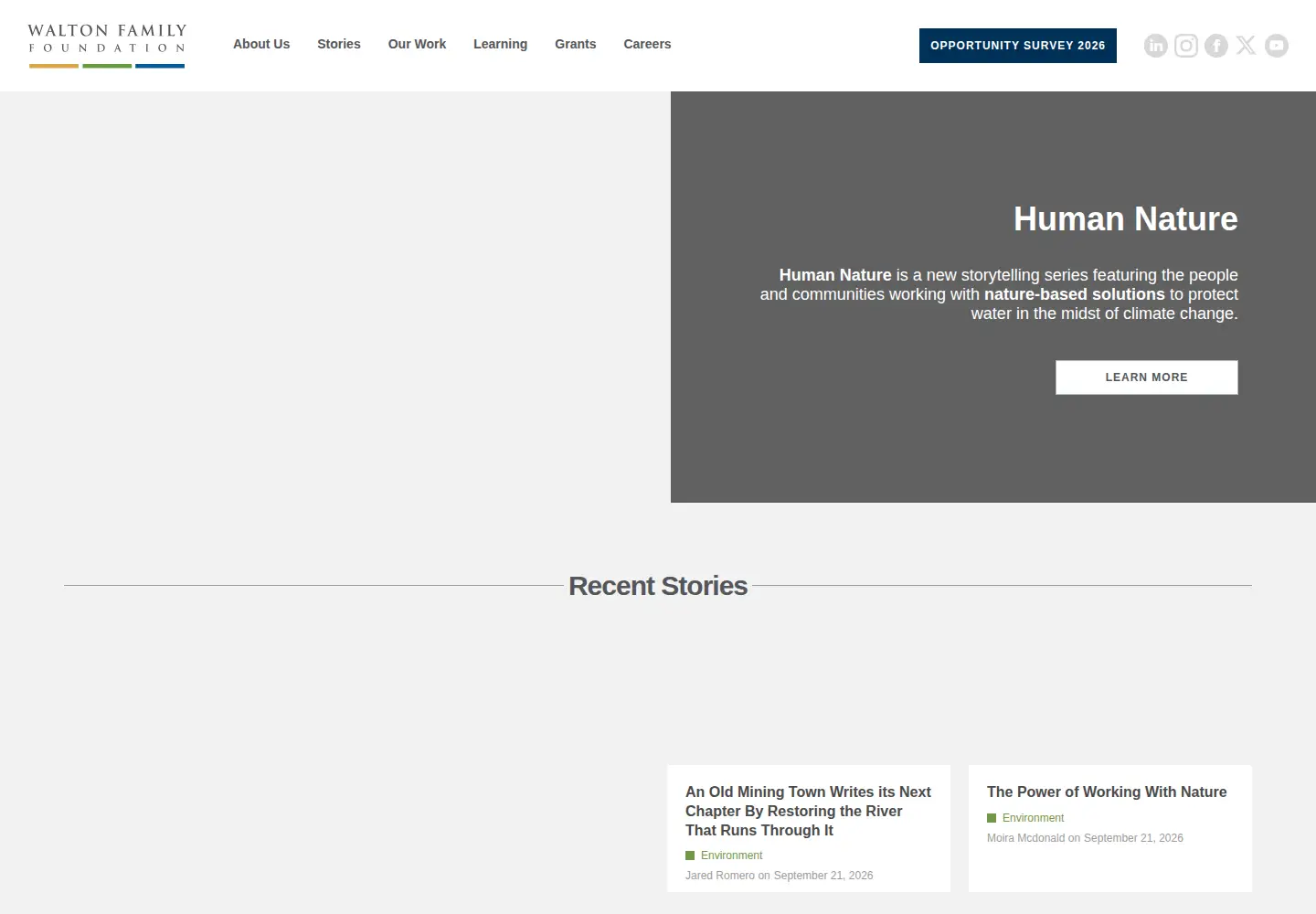Click the Human Nature description paragraph

(999, 294)
